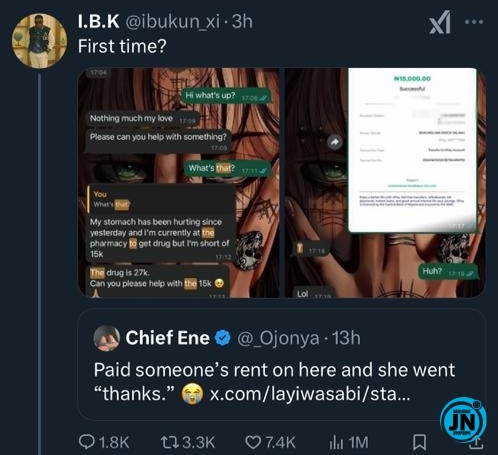Open the right payment receipt screenshot
The width and height of the screenshot is (498, 455).
[x=385, y=182]
